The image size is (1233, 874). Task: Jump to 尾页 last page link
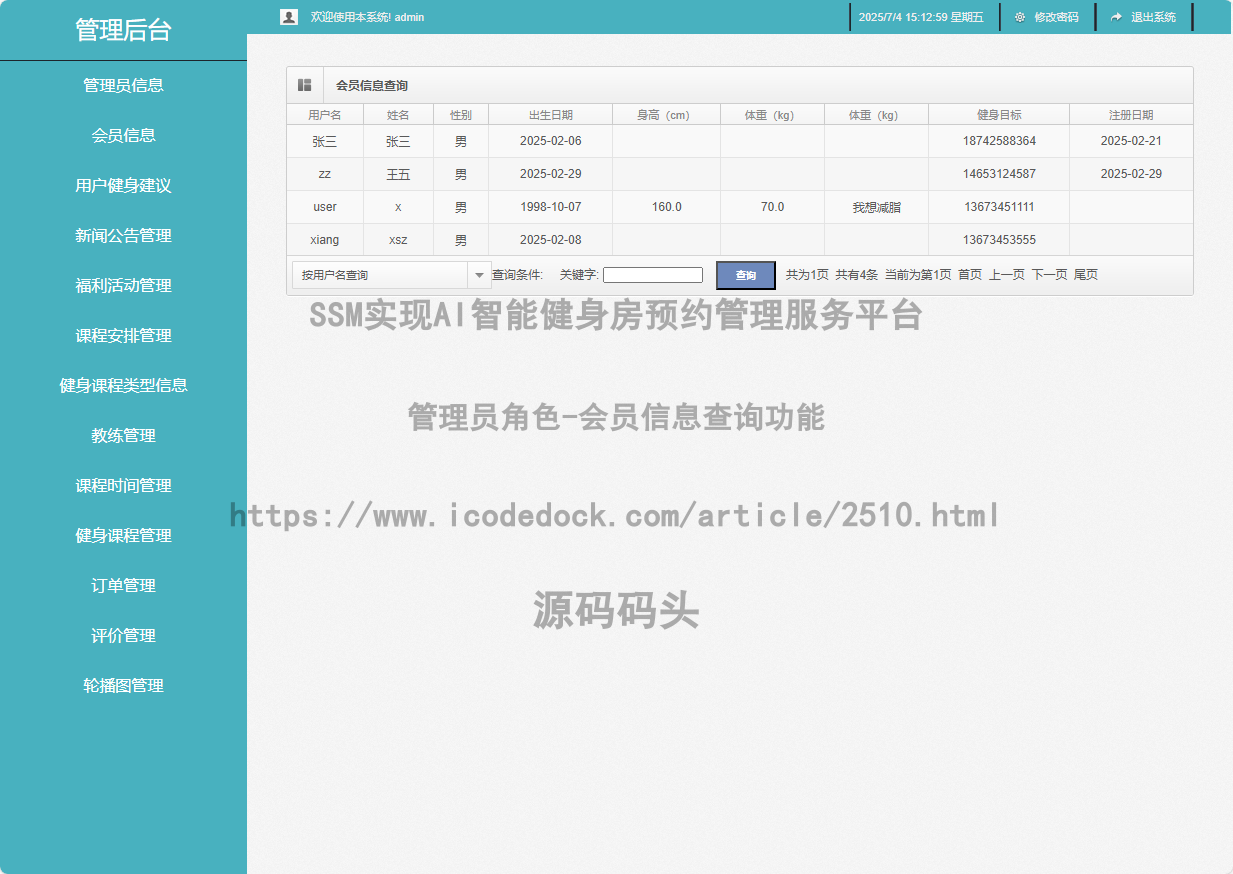pos(1086,275)
